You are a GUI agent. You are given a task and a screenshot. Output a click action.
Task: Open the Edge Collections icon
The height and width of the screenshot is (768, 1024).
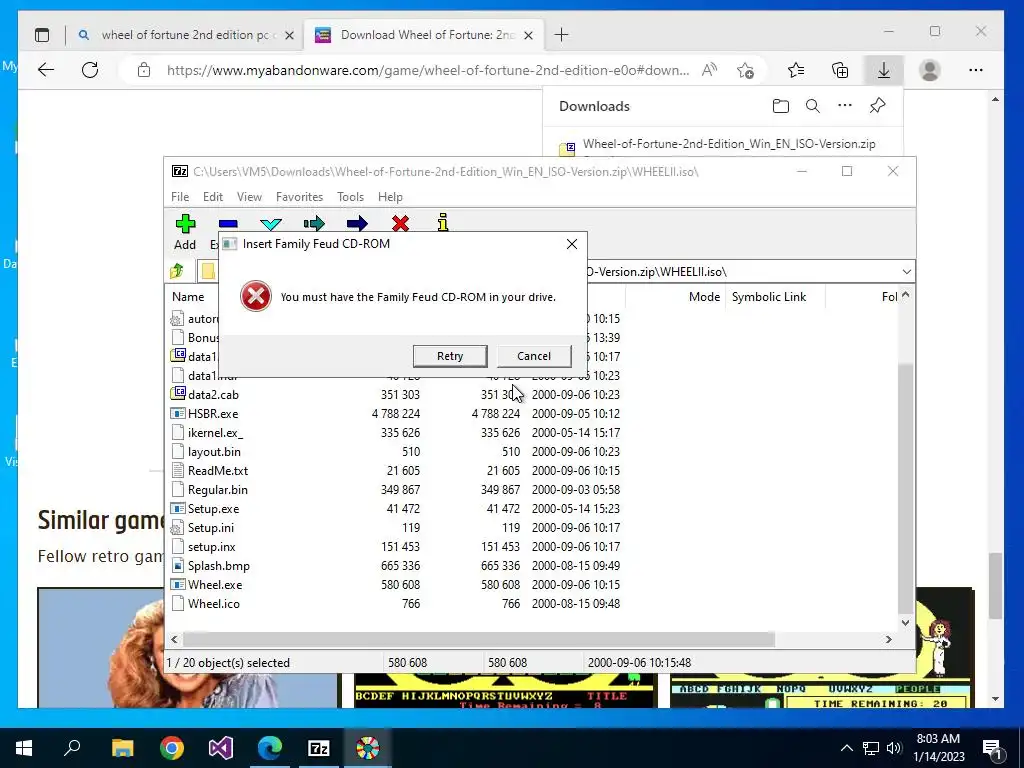(x=840, y=70)
